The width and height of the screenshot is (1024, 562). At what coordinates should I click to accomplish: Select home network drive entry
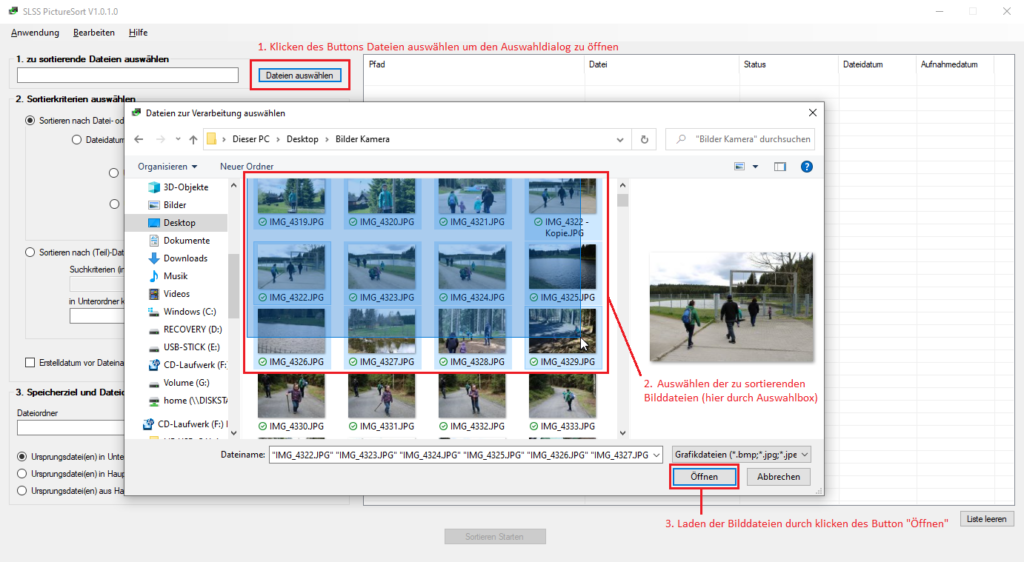pyautogui.click(x=187, y=400)
